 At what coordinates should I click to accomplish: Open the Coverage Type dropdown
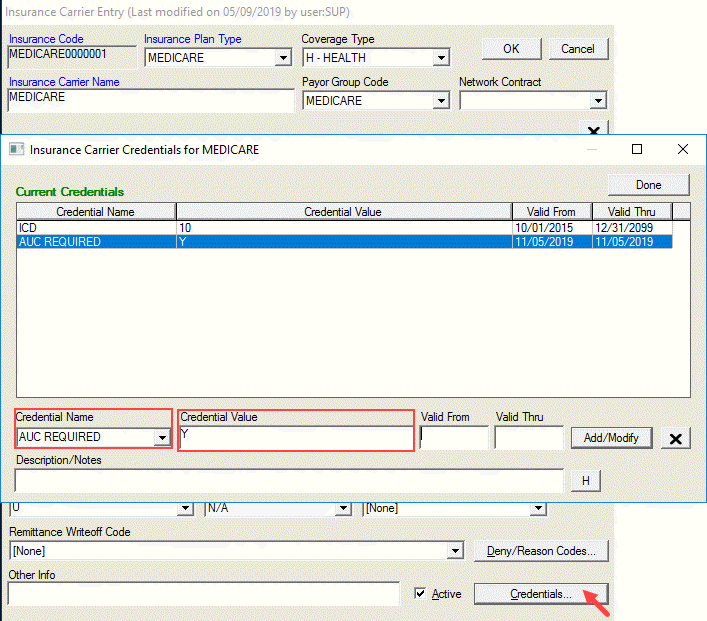pos(441,58)
